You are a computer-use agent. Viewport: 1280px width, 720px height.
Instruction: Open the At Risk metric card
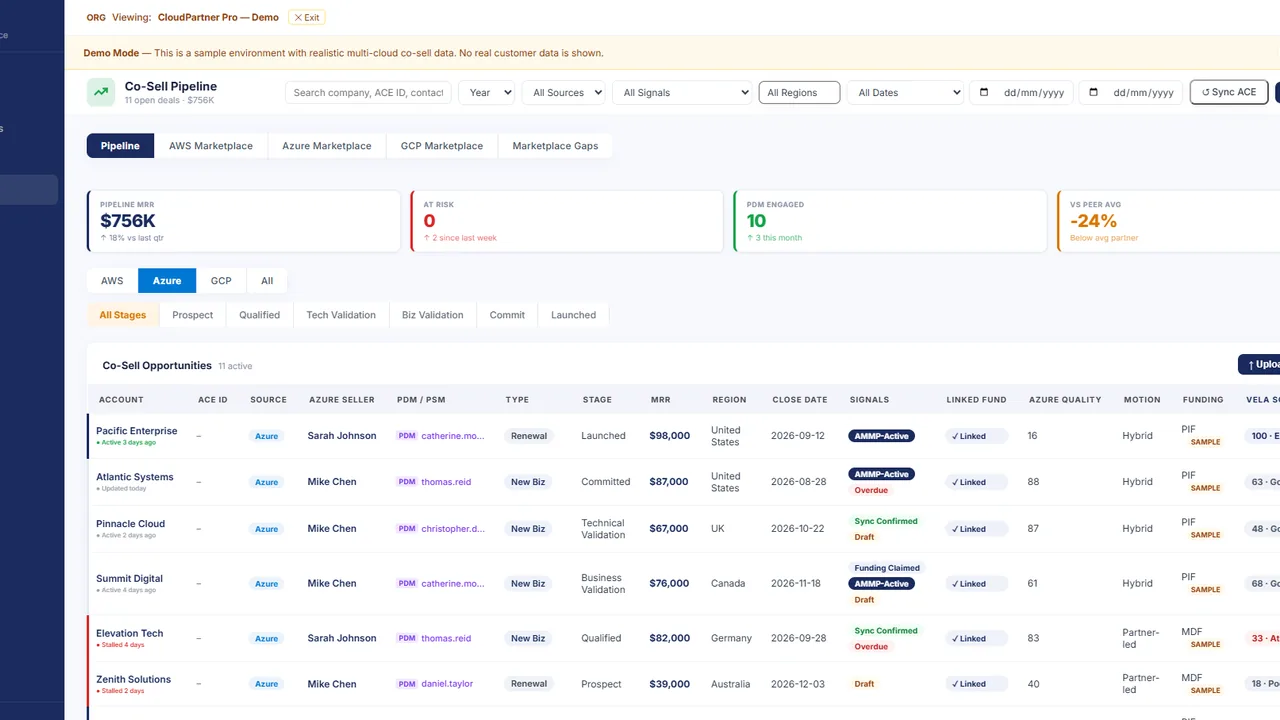(x=567, y=221)
